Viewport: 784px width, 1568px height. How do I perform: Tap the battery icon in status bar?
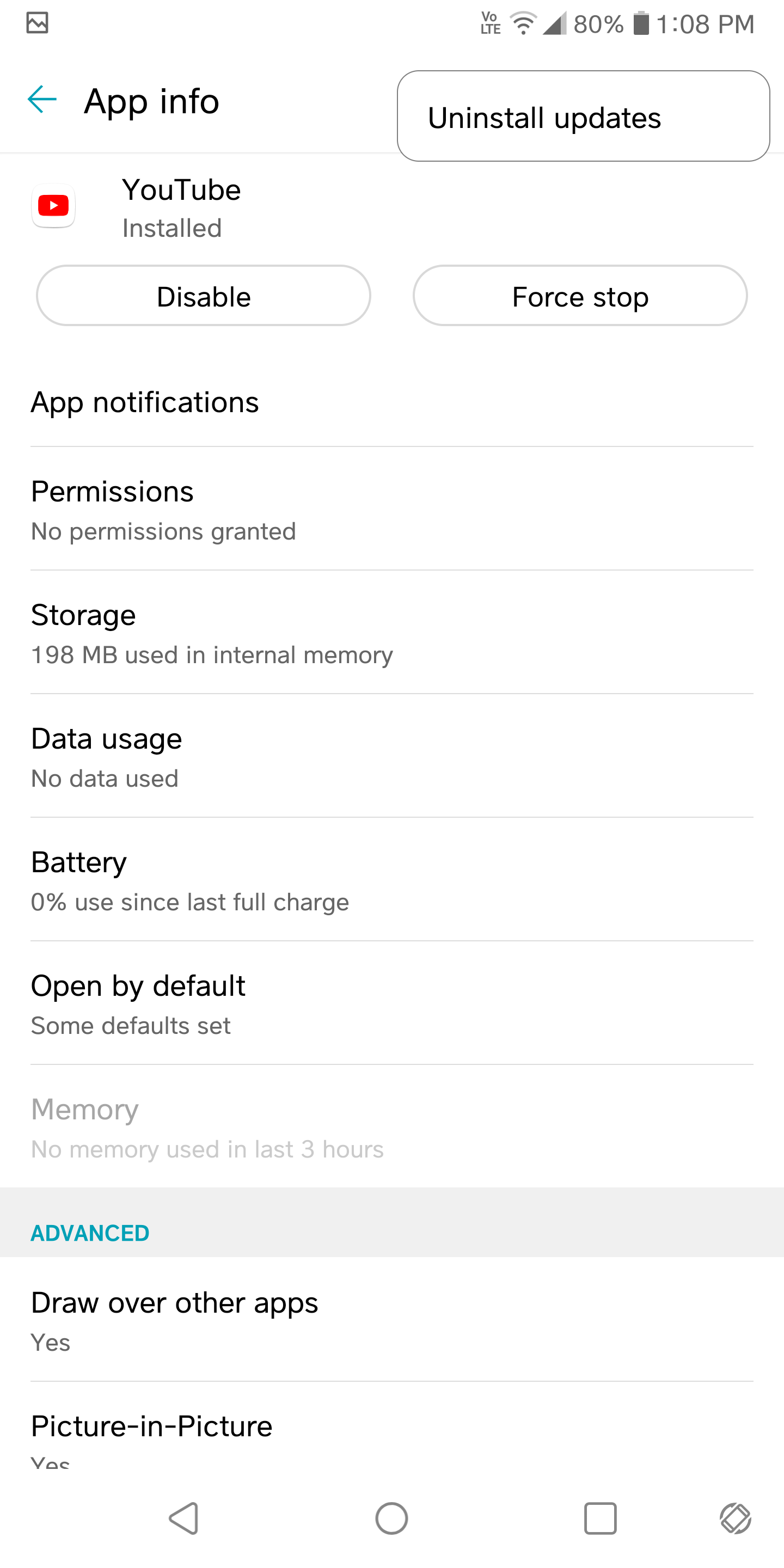(640, 24)
